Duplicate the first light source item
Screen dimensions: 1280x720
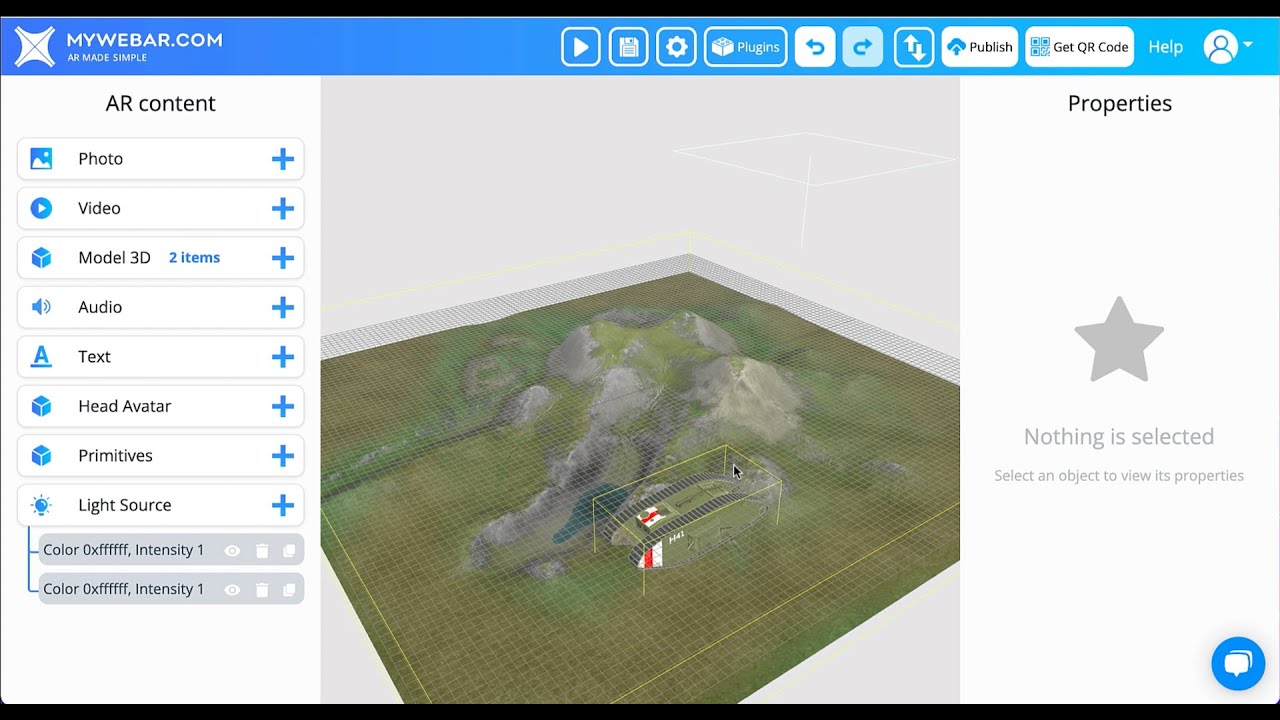pos(289,551)
